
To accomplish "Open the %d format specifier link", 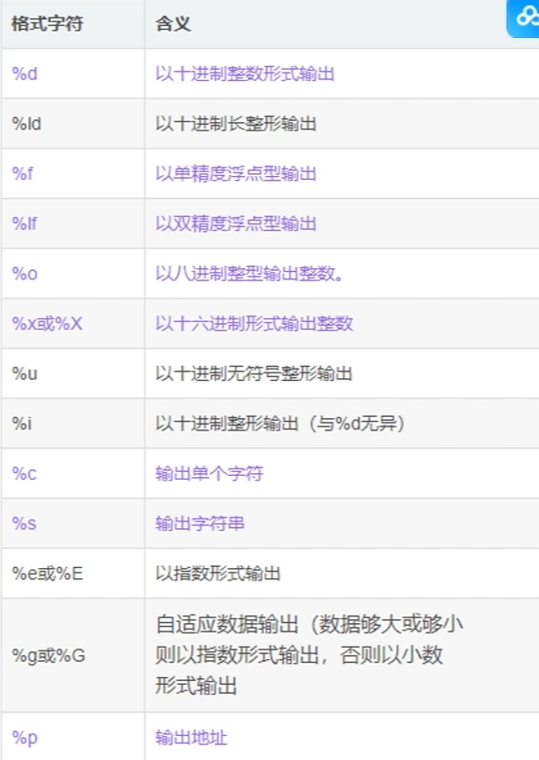I will 25,74.
